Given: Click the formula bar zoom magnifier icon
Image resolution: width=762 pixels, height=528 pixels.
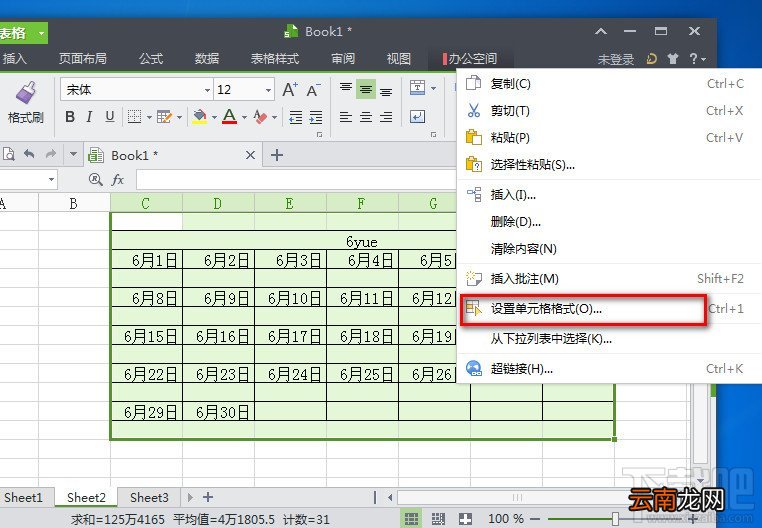Looking at the screenshot, I should [x=96, y=180].
